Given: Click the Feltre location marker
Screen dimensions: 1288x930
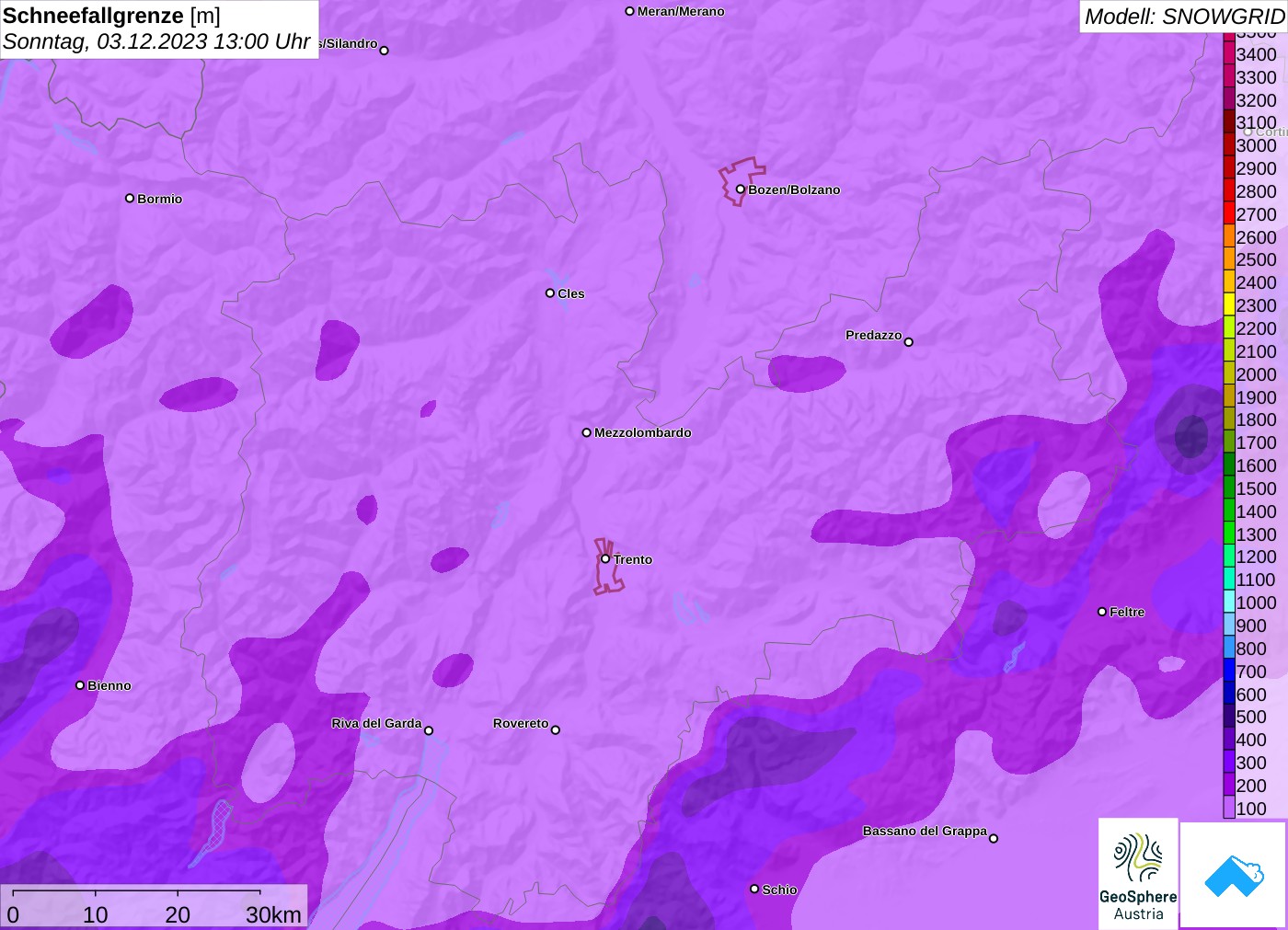Looking at the screenshot, I should pos(1102,612).
